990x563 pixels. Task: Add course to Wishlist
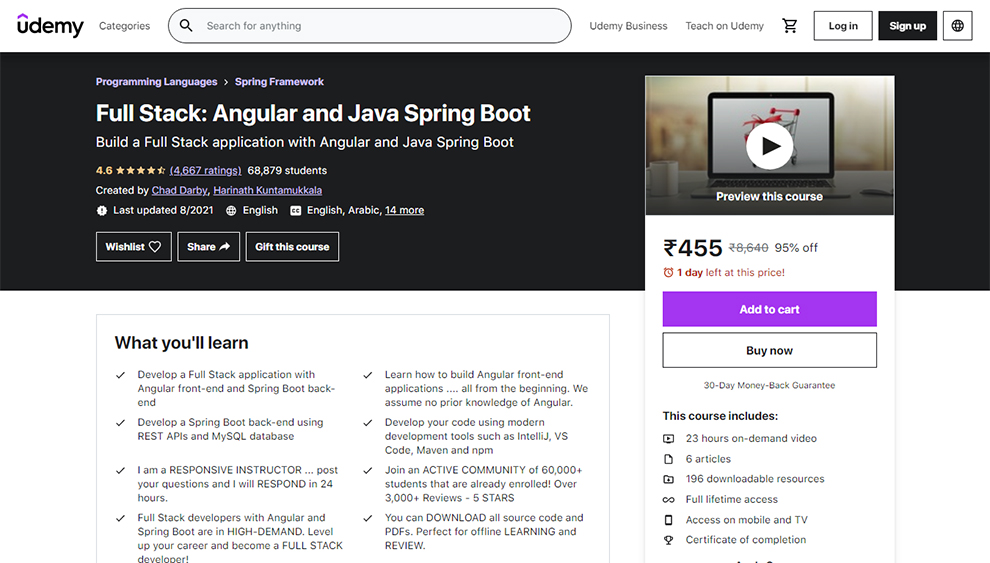coord(133,247)
